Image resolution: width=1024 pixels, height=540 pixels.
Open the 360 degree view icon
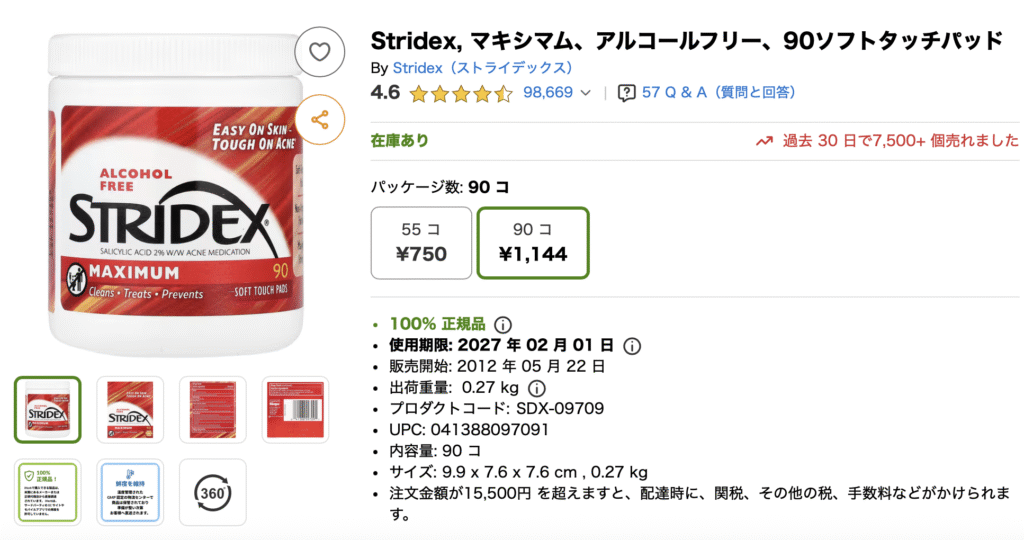212,492
